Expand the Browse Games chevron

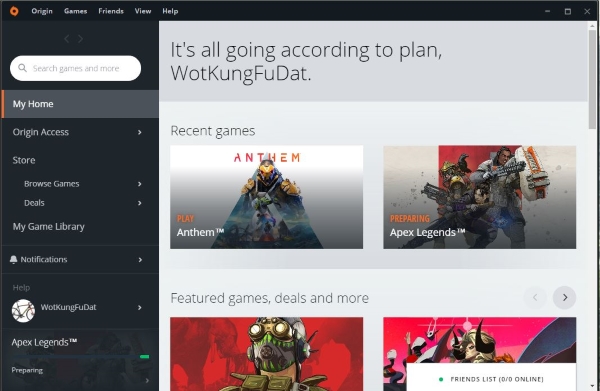(x=140, y=184)
